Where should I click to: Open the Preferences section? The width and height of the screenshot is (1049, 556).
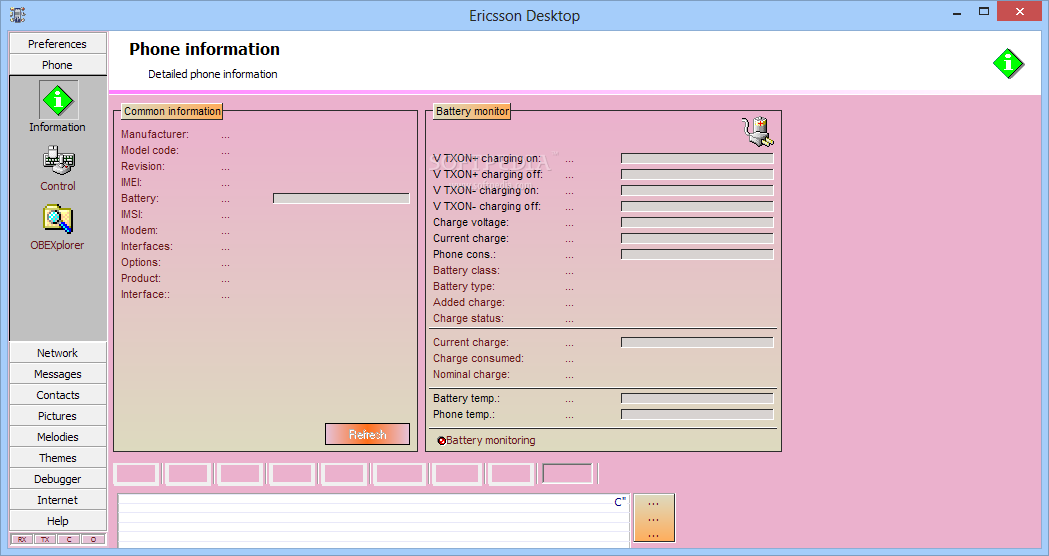[x=58, y=43]
